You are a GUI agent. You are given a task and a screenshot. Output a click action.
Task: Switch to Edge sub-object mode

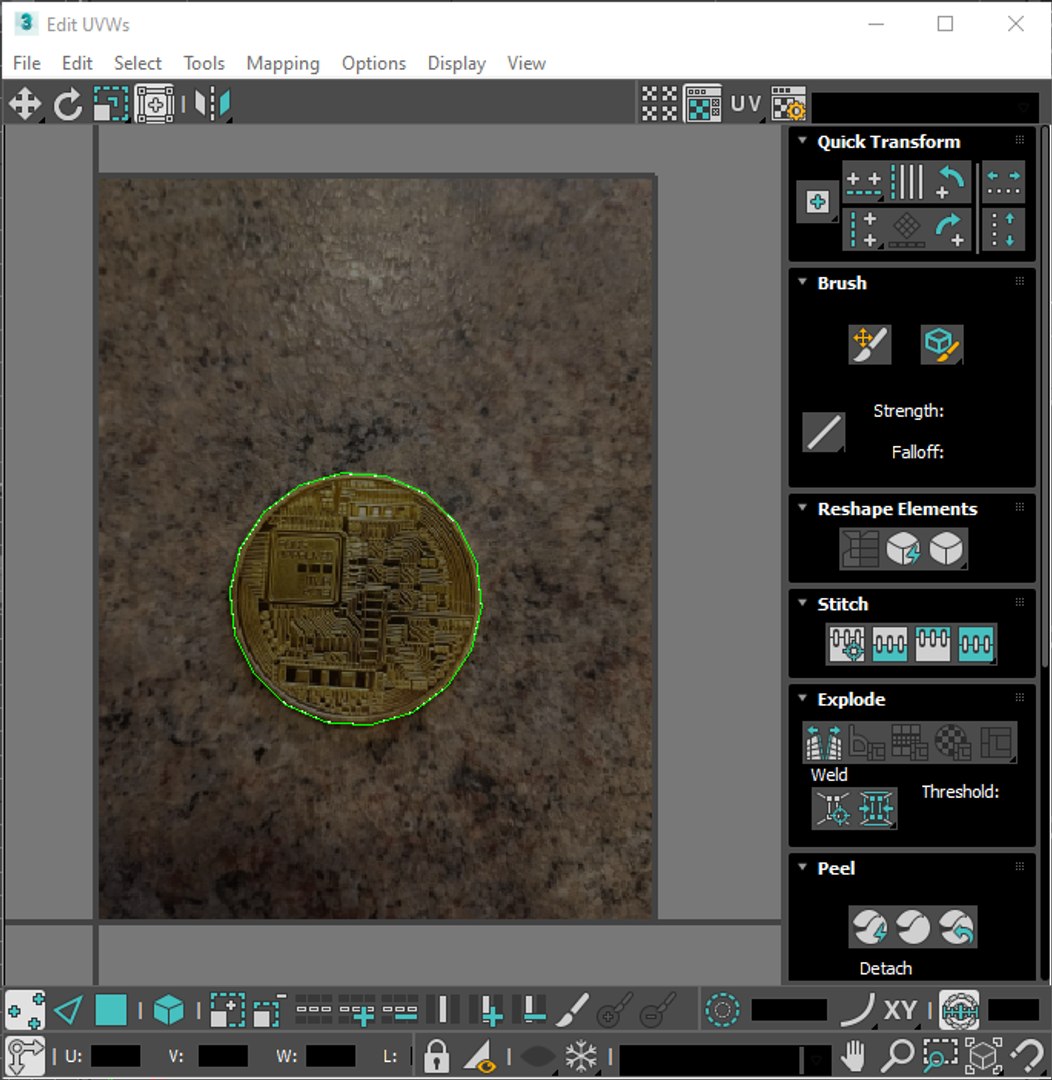pos(68,1010)
